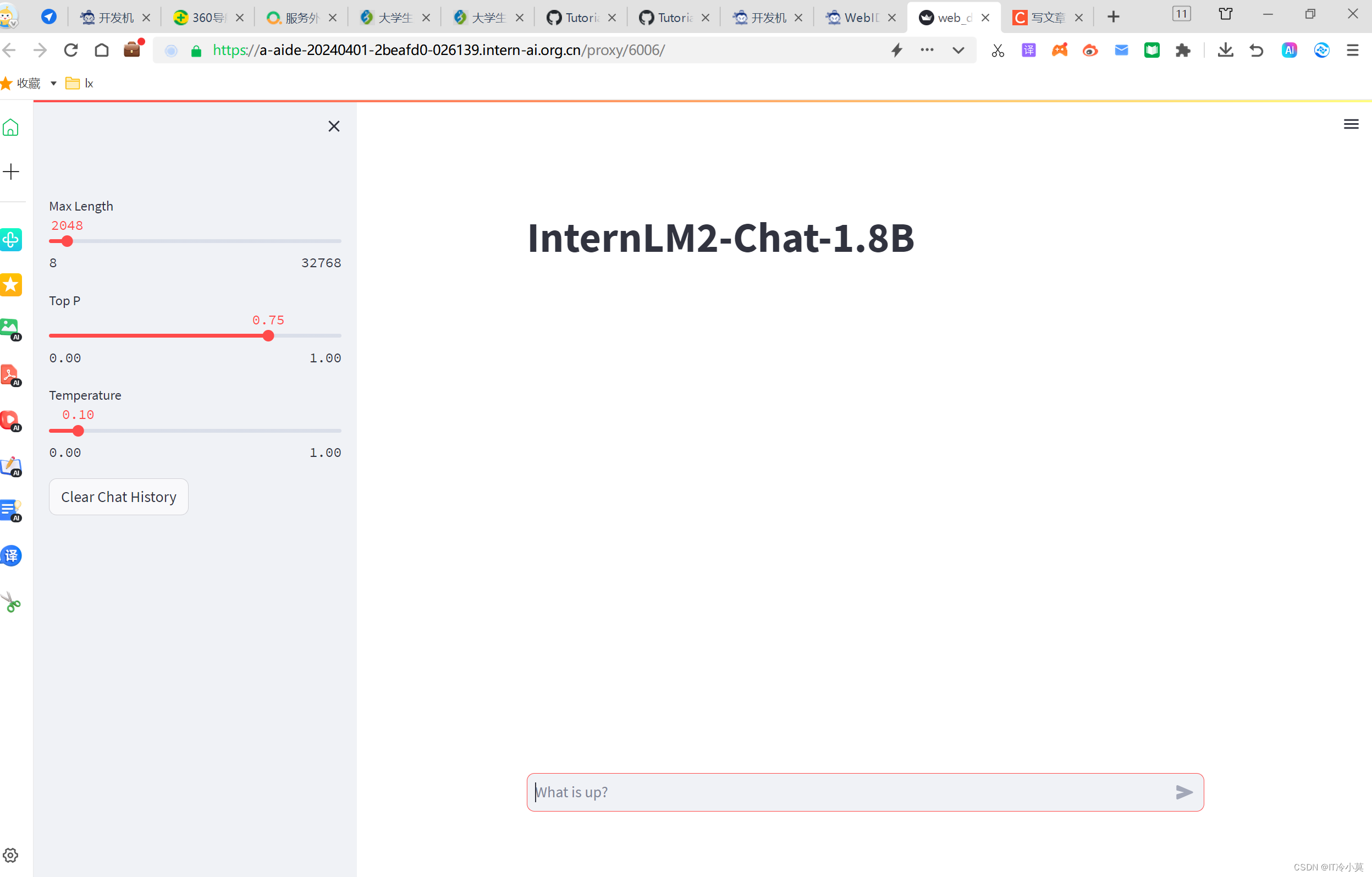The width and height of the screenshot is (1372, 877).
Task: Click the scissors screenshot toolbar icon
Action: (x=998, y=50)
